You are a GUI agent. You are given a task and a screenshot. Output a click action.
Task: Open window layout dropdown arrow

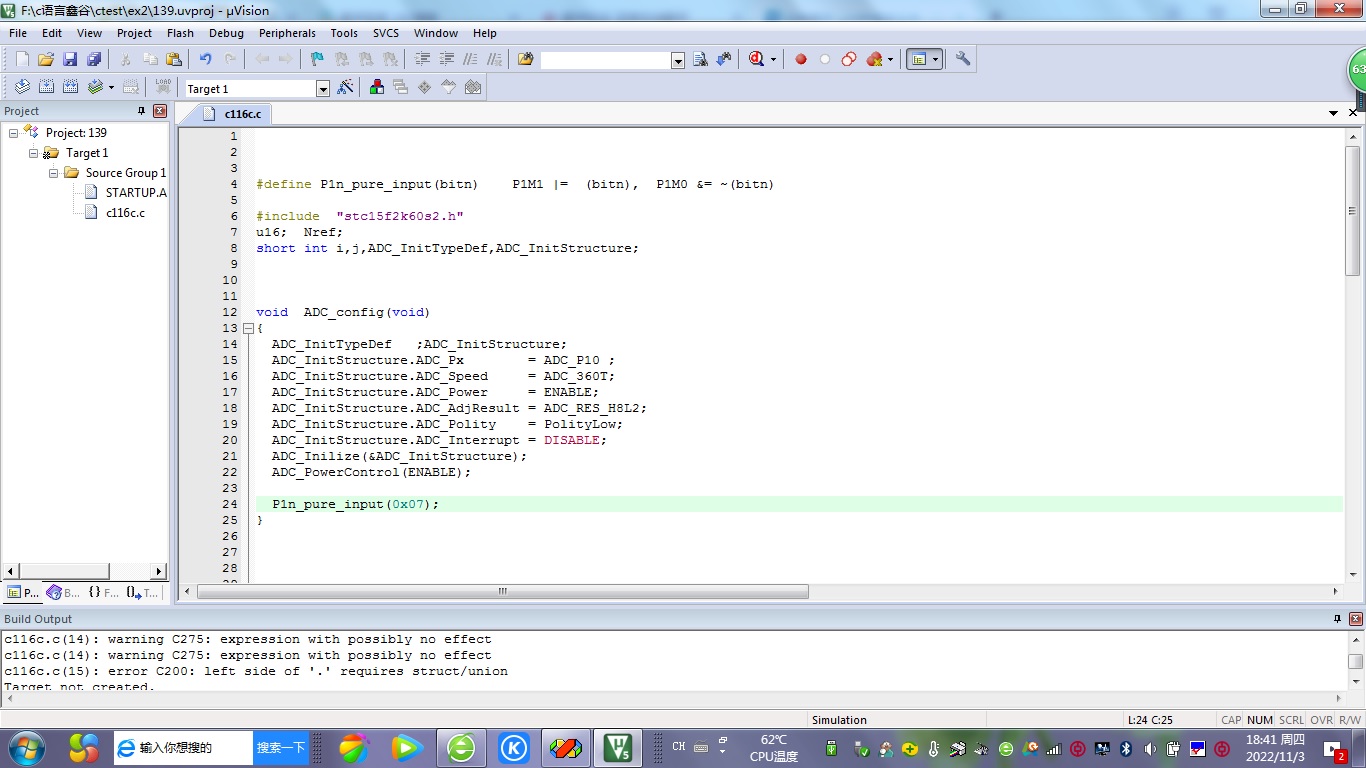(x=936, y=60)
